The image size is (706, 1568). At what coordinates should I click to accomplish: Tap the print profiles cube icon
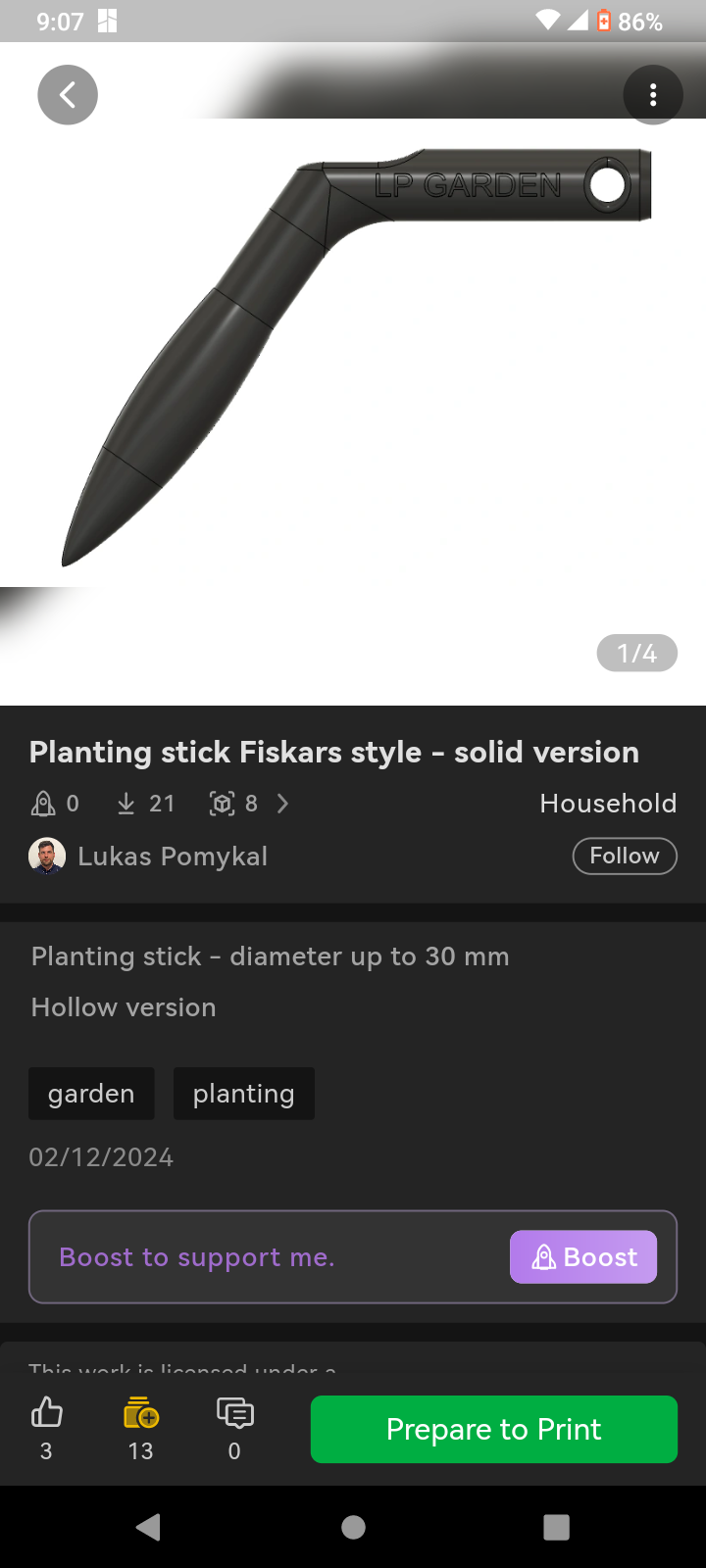pos(223,805)
